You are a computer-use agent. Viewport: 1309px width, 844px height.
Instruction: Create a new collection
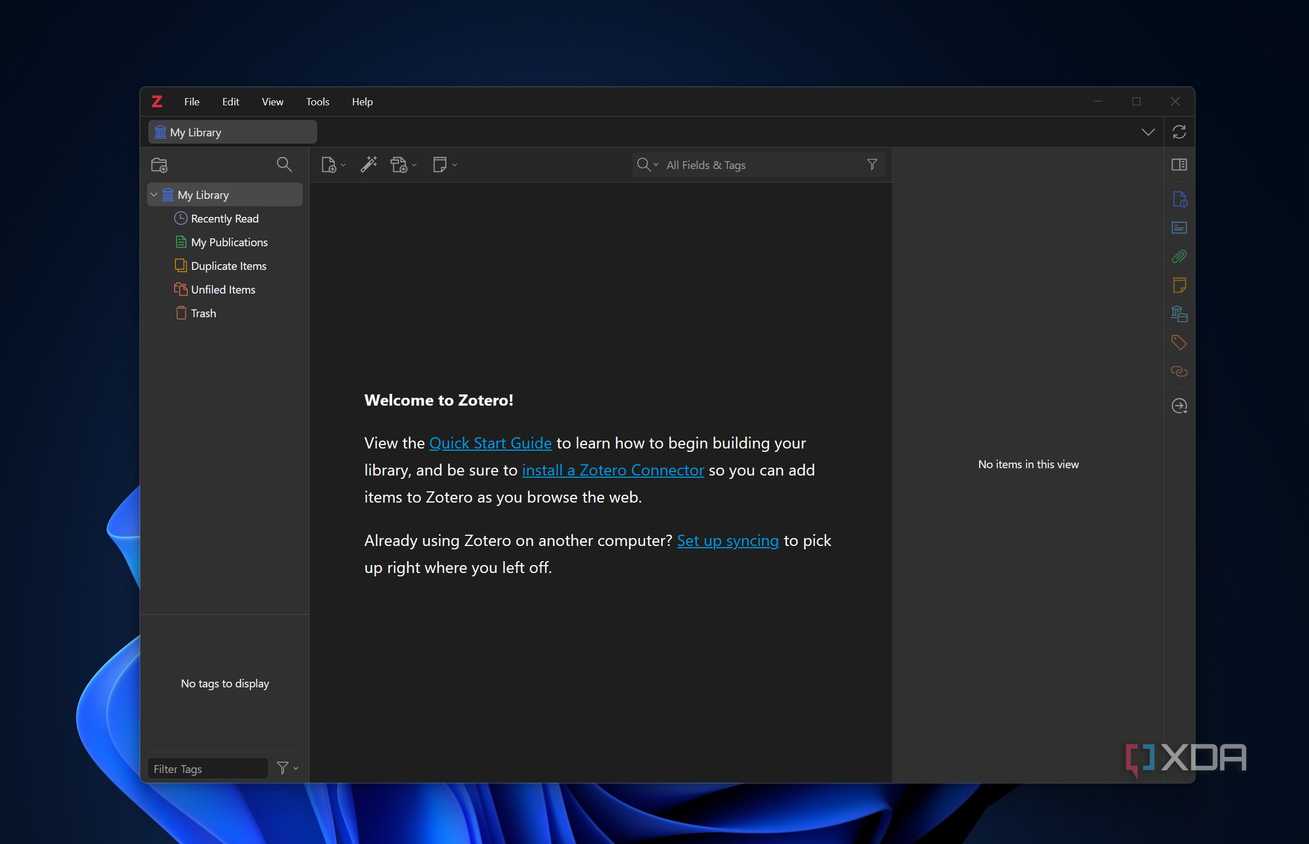click(x=159, y=165)
